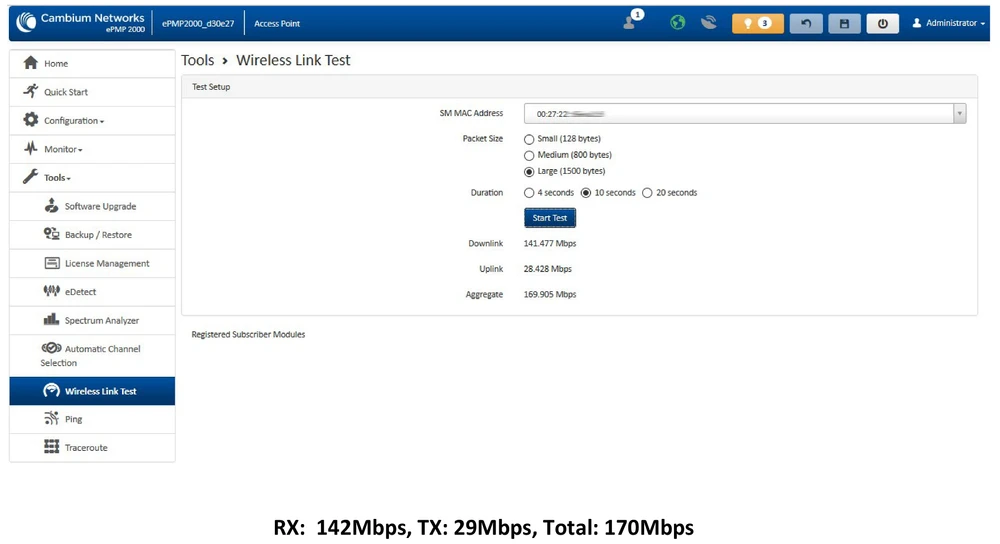The image size is (1000, 544).
Task: Select the Medium (800 bytes) packet size
Action: (530, 156)
